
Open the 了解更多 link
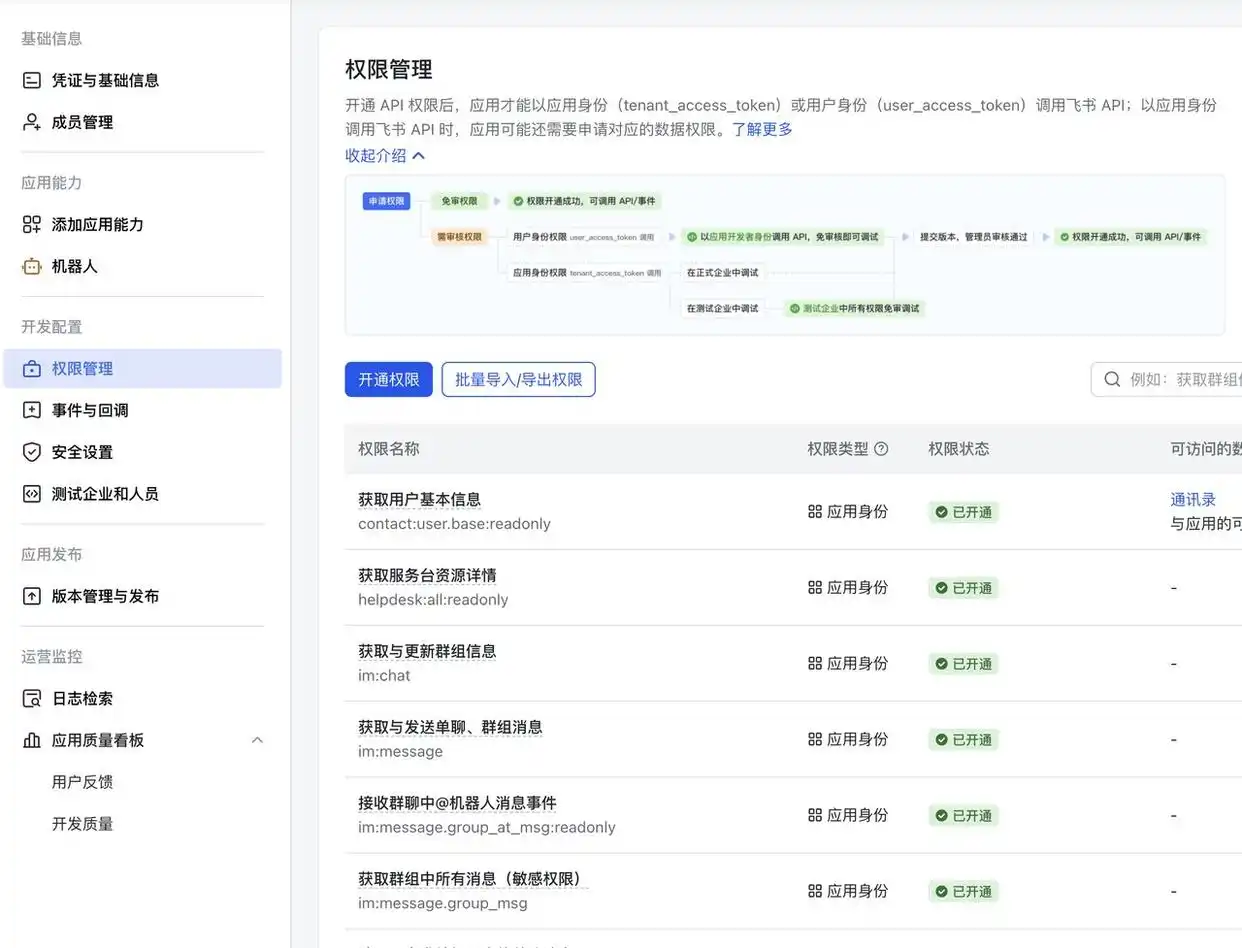pos(762,128)
